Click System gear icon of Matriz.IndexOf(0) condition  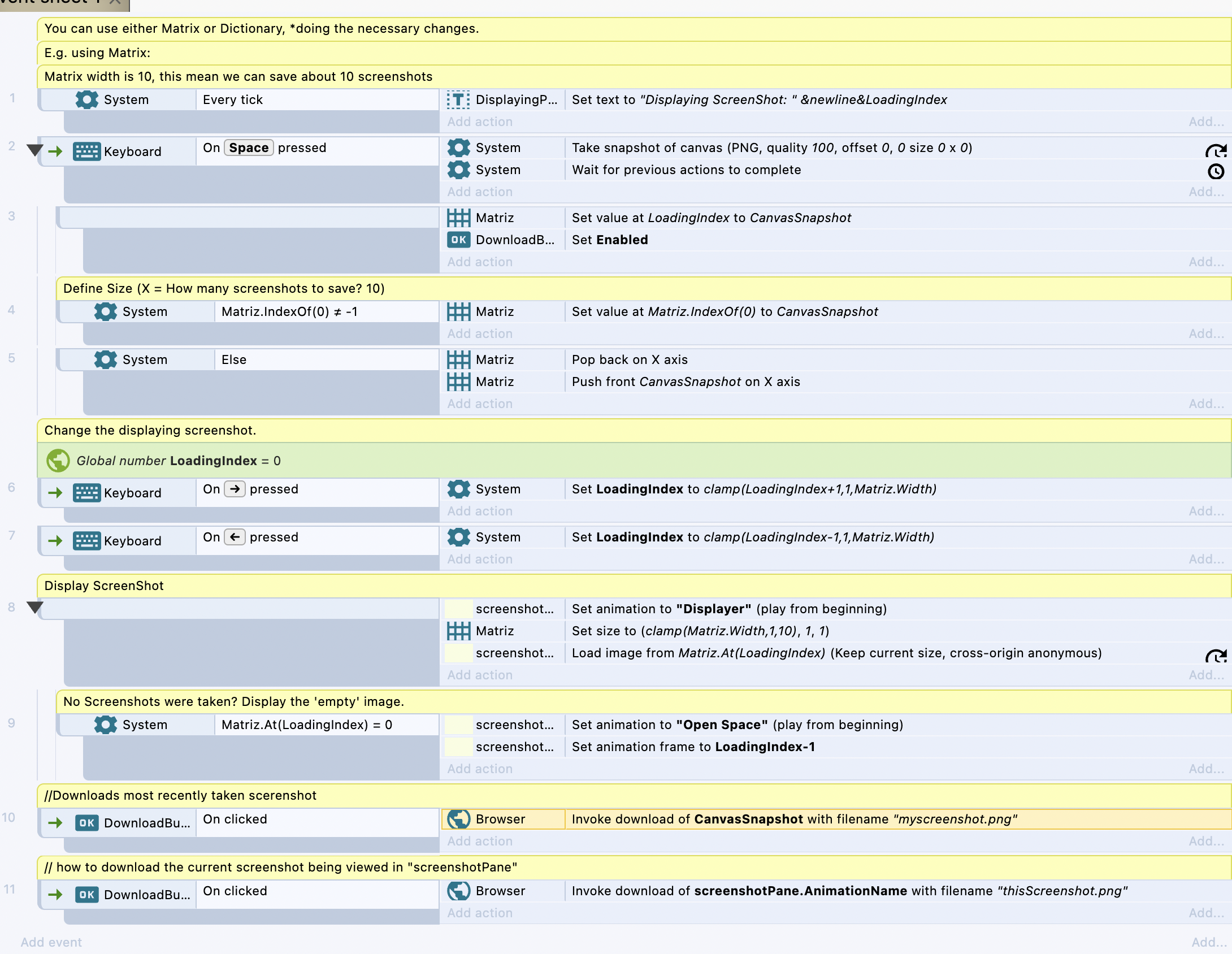click(x=106, y=311)
